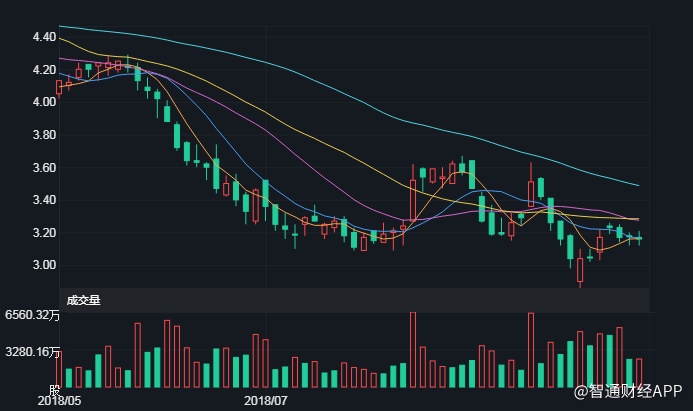Image resolution: width=693 pixels, height=411 pixels.
Task: Click the 4.40 price axis label
Action: coord(44,37)
